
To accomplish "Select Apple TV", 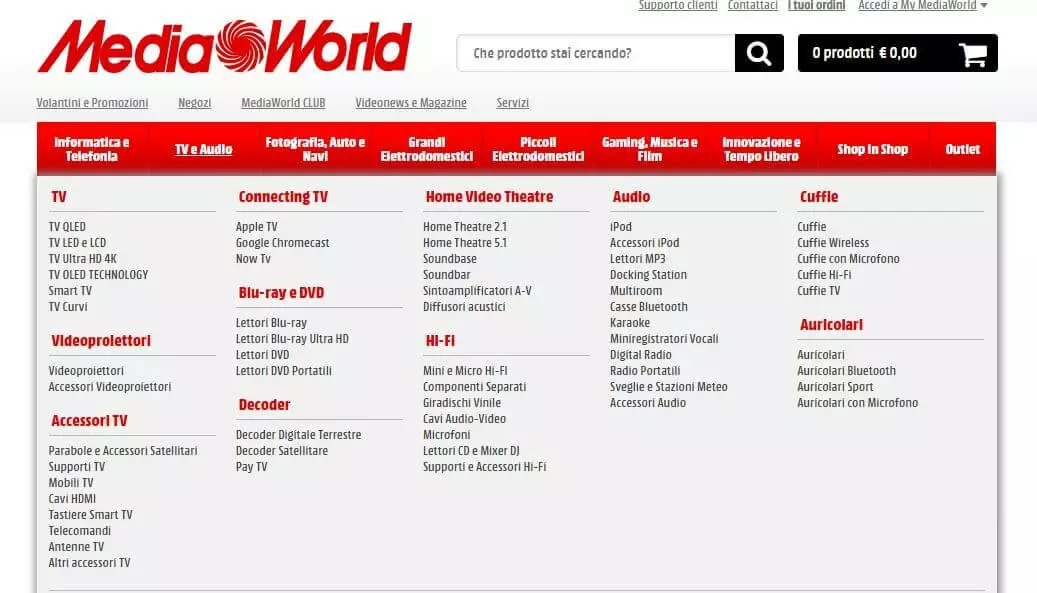I will pyautogui.click(x=257, y=227).
